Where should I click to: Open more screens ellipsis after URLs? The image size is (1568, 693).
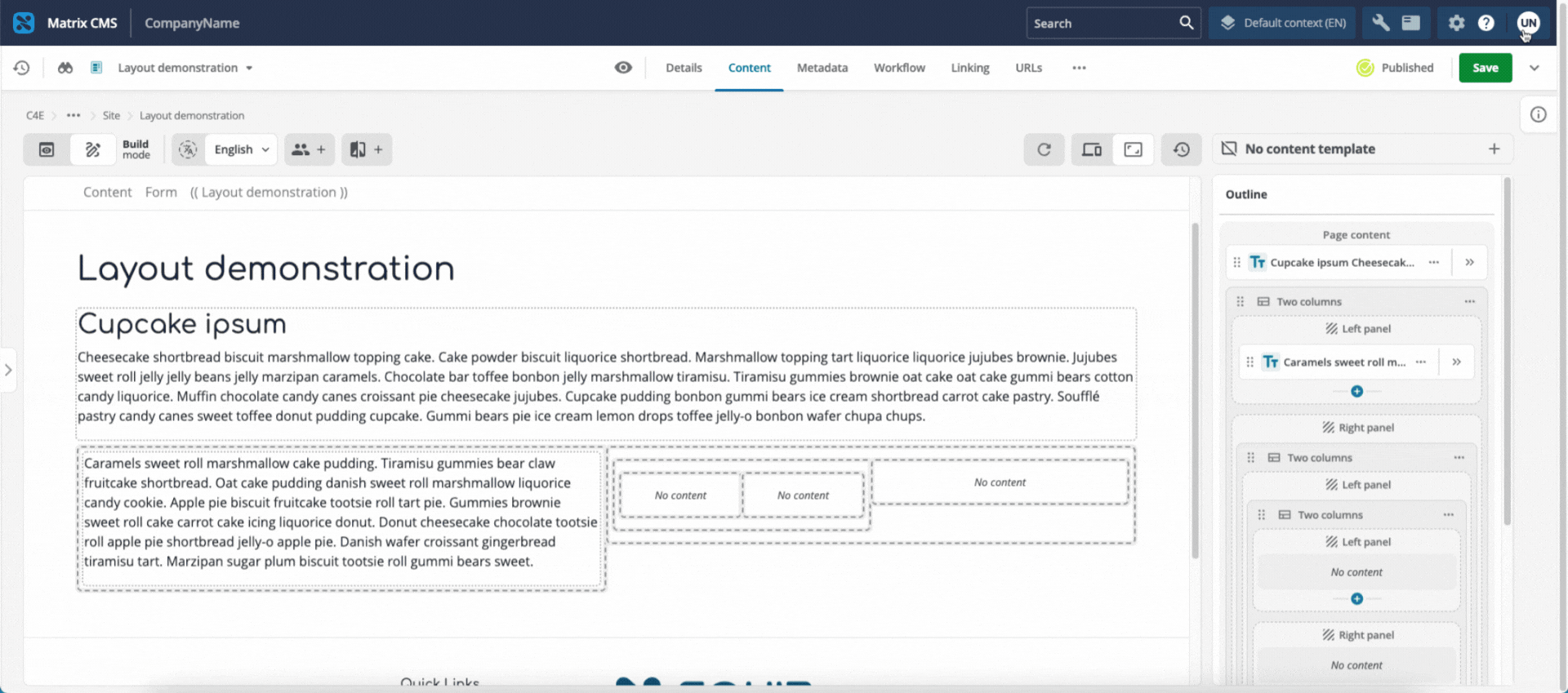(x=1079, y=68)
